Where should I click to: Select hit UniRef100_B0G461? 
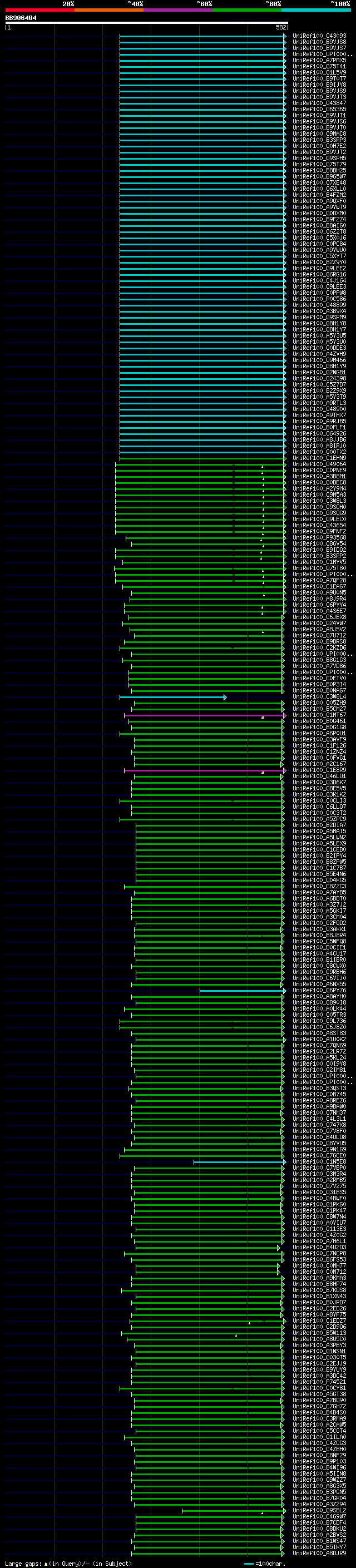[319, 721]
